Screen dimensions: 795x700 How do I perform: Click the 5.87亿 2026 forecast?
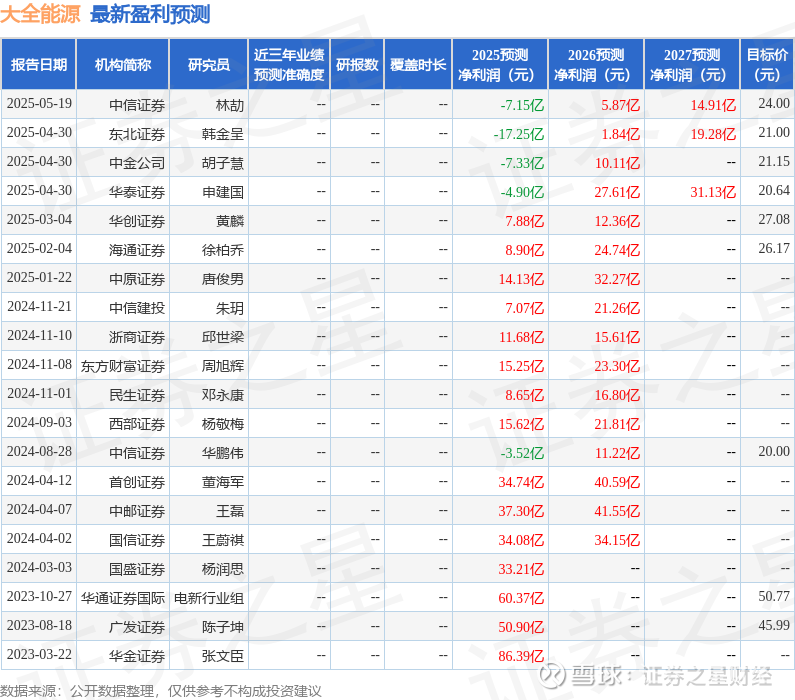click(621, 105)
